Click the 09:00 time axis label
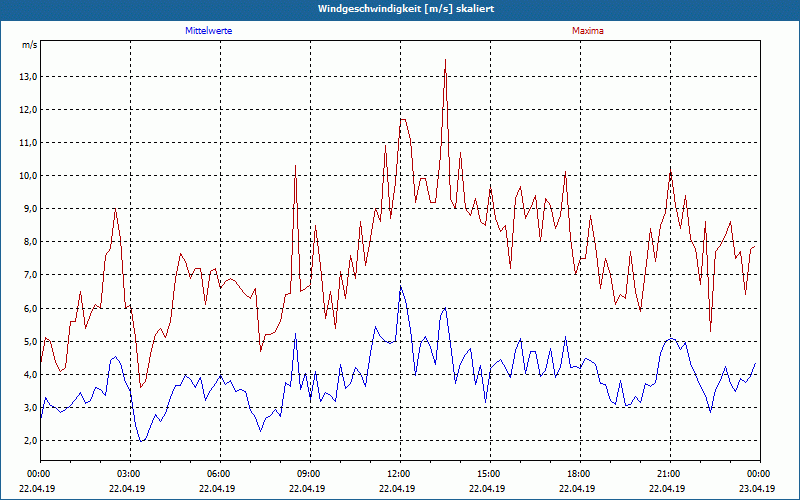The width and height of the screenshot is (800, 500). [x=310, y=474]
